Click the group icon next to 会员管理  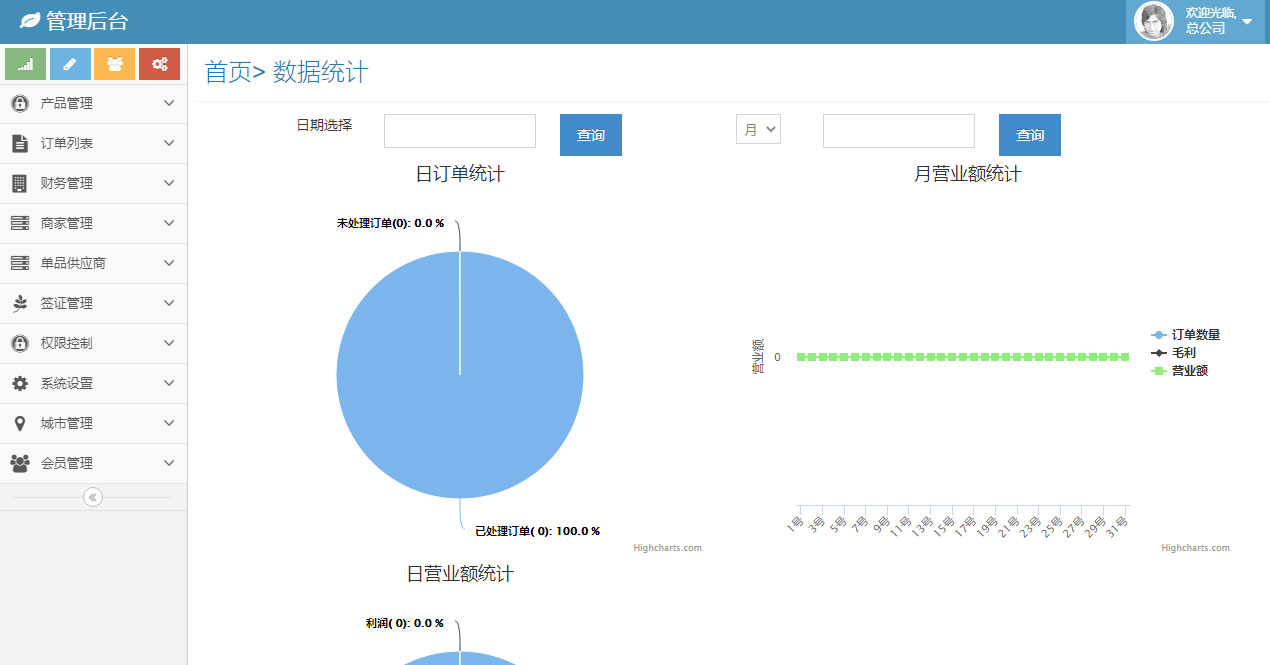(19, 463)
